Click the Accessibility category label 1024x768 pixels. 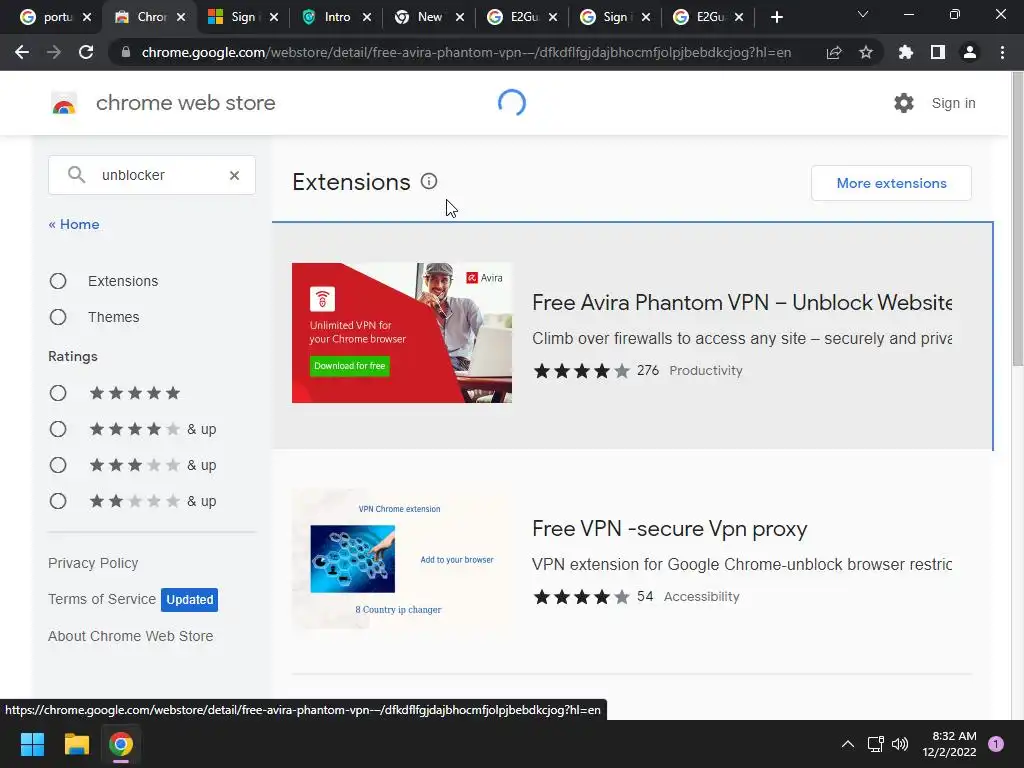[701, 596]
